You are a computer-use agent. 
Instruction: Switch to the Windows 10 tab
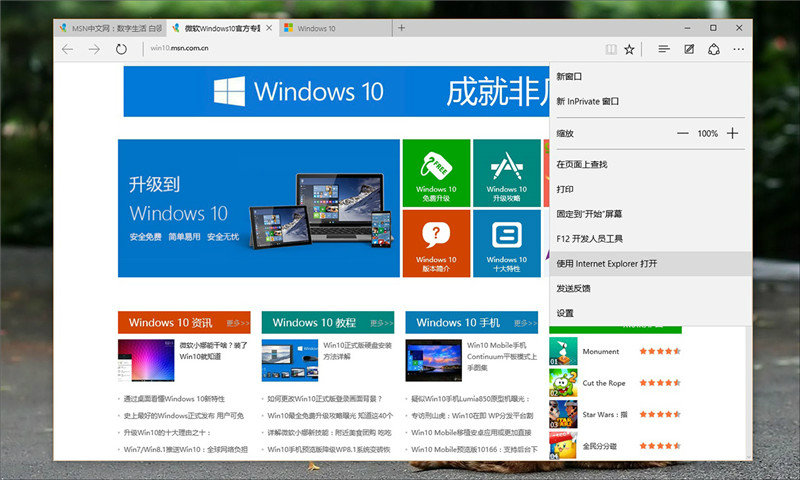(x=335, y=28)
